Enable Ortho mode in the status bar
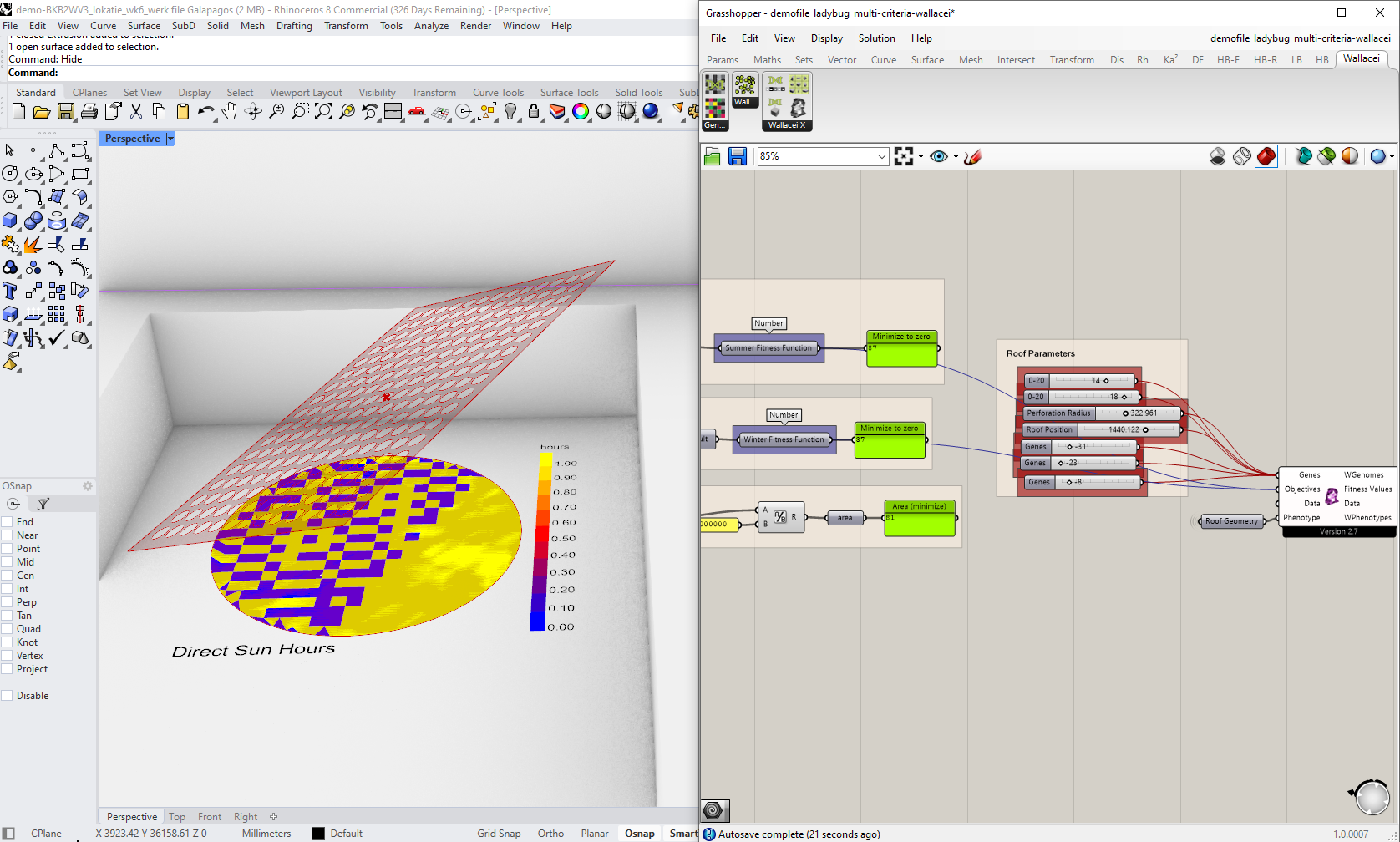 pyautogui.click(x=550, y=833)
